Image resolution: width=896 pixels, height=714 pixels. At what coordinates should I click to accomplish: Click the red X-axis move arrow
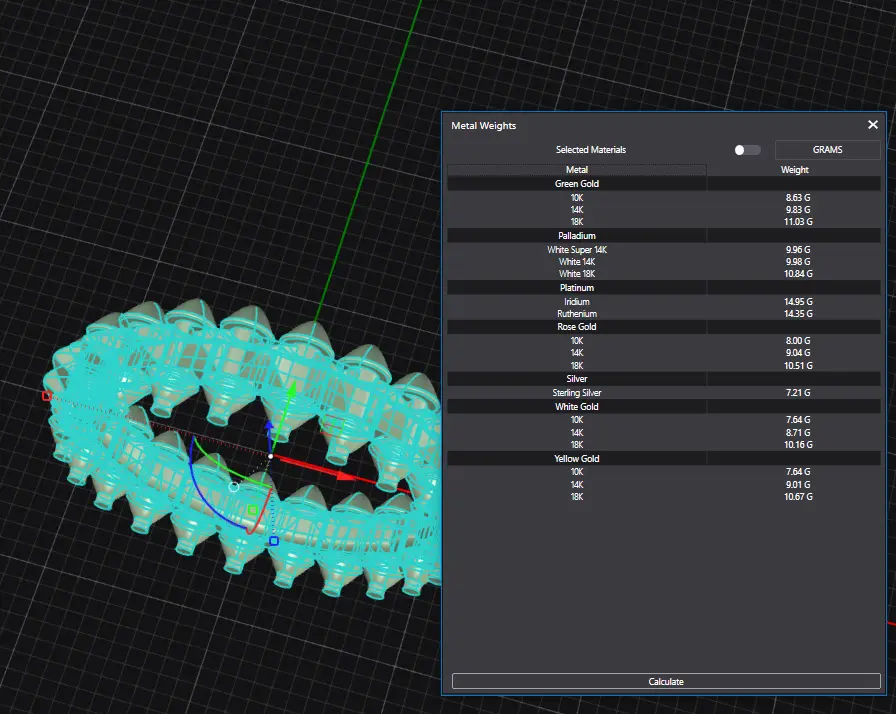coord(345,475)
